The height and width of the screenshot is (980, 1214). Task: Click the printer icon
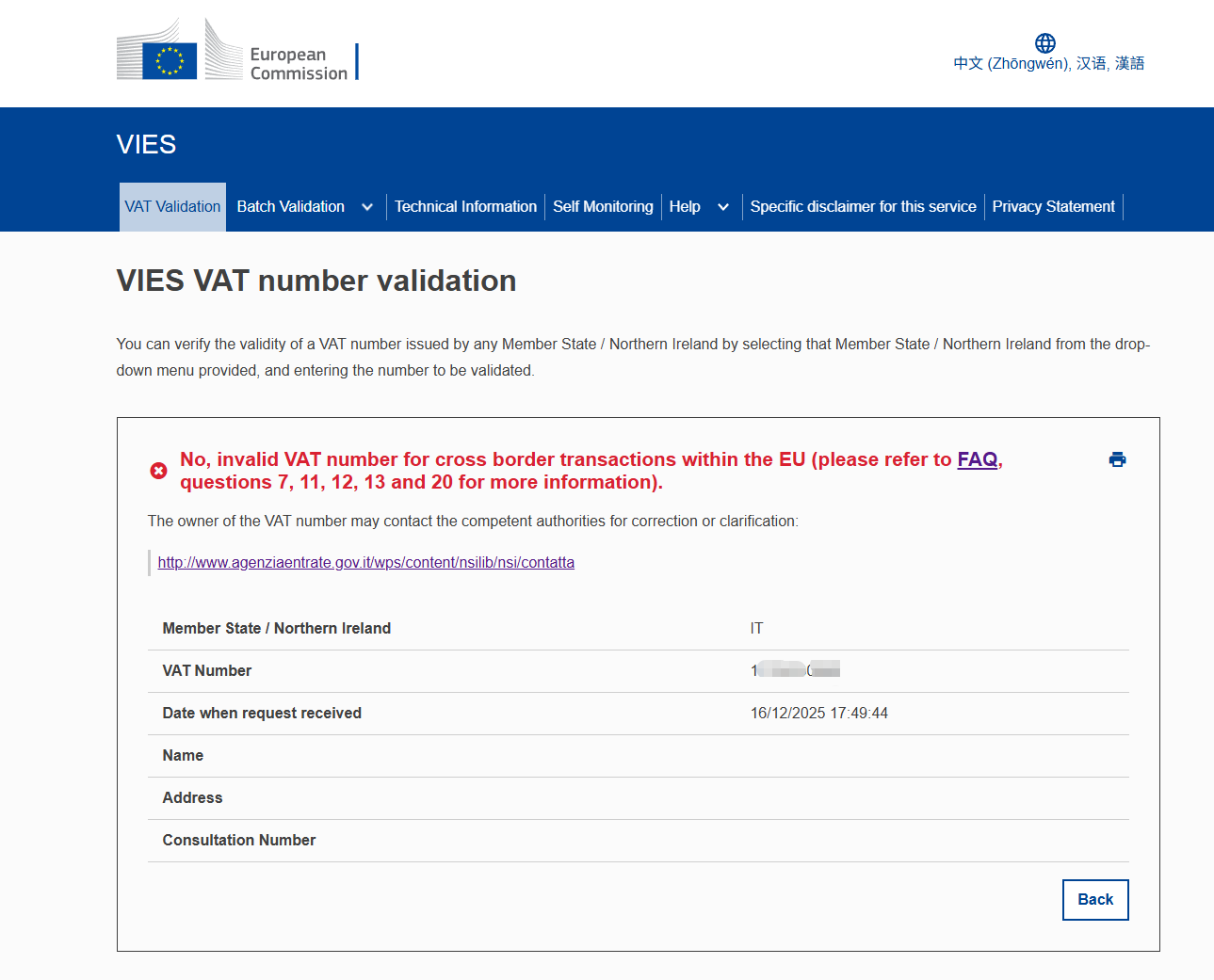coord(1117,459)
